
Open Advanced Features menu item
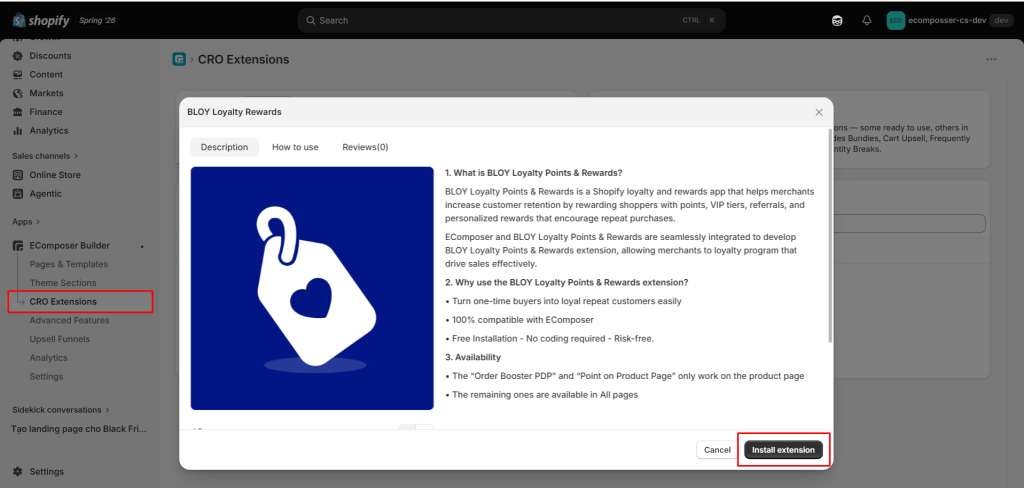click(x=69, y=320)
